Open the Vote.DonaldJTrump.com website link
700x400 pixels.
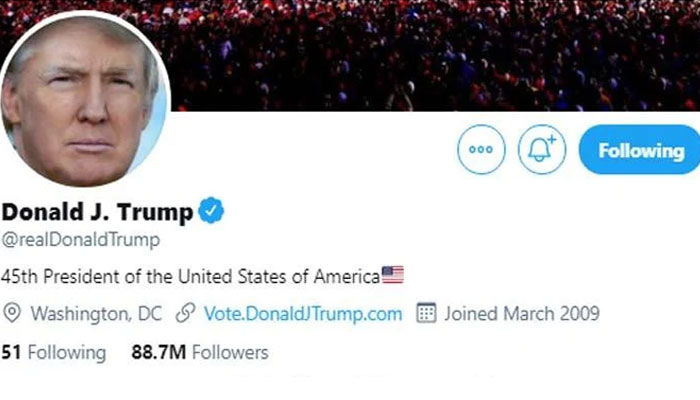click(302, 314)
